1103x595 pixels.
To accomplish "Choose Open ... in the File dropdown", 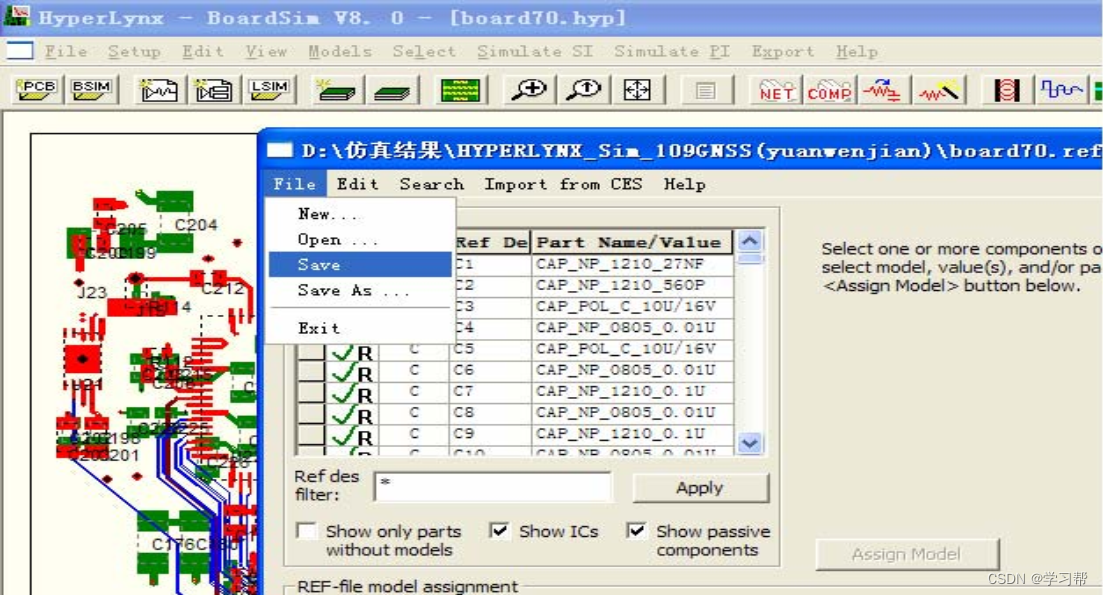I will pos(360,239).
